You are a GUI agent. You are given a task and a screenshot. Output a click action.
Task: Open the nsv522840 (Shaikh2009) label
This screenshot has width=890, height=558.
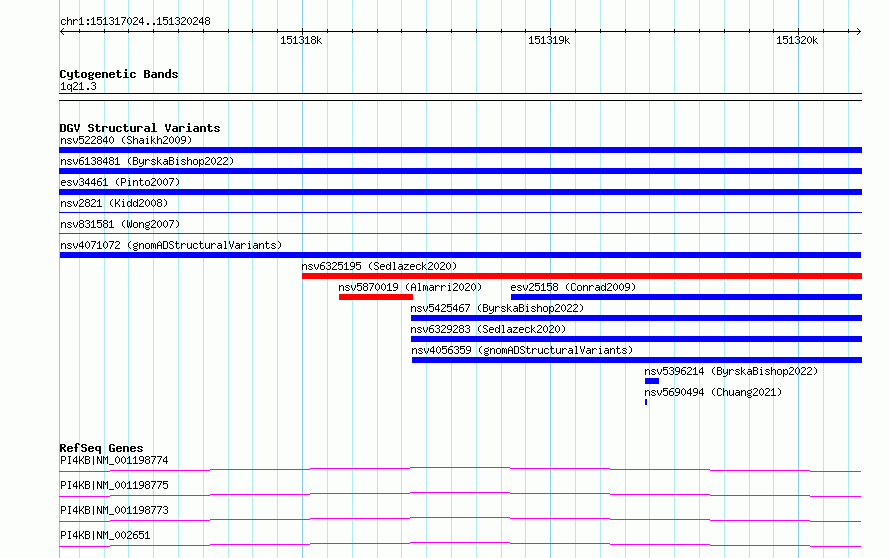pos(126,140)
